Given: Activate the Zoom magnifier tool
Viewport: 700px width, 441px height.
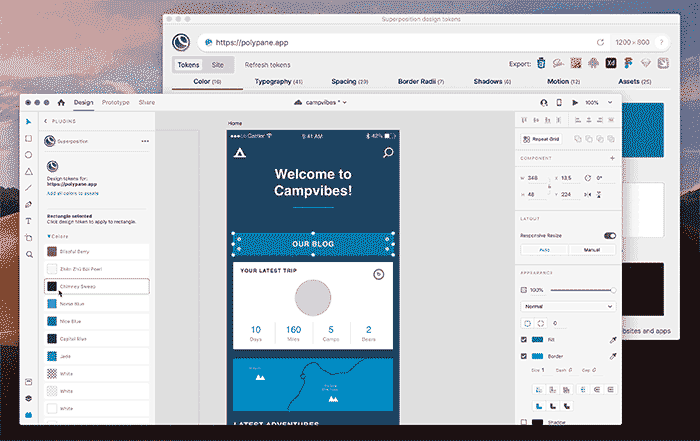Looking at the screenshot, I should tap(29, 255).
